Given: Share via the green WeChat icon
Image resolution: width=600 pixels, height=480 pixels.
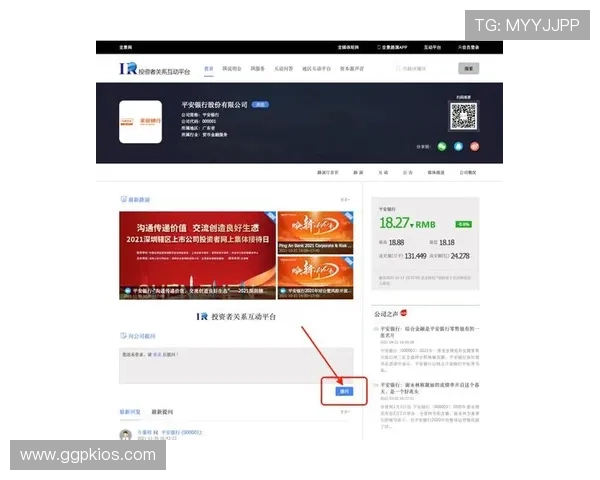Looking at the screenshot, I should (x=442, y=147).
